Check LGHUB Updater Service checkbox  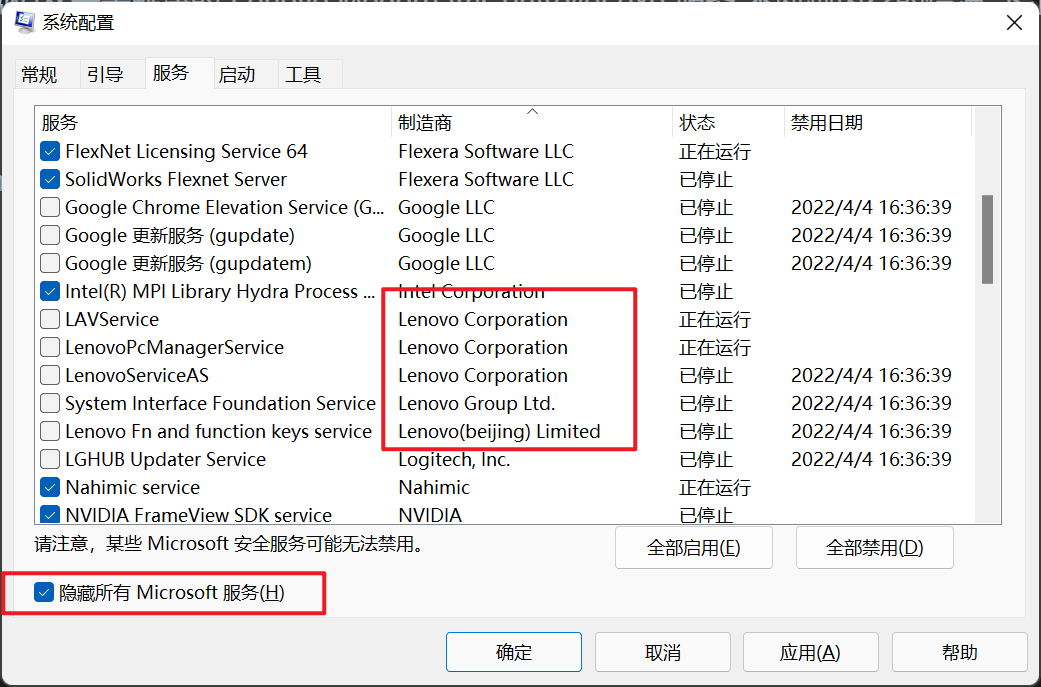[x=50, y=459]
